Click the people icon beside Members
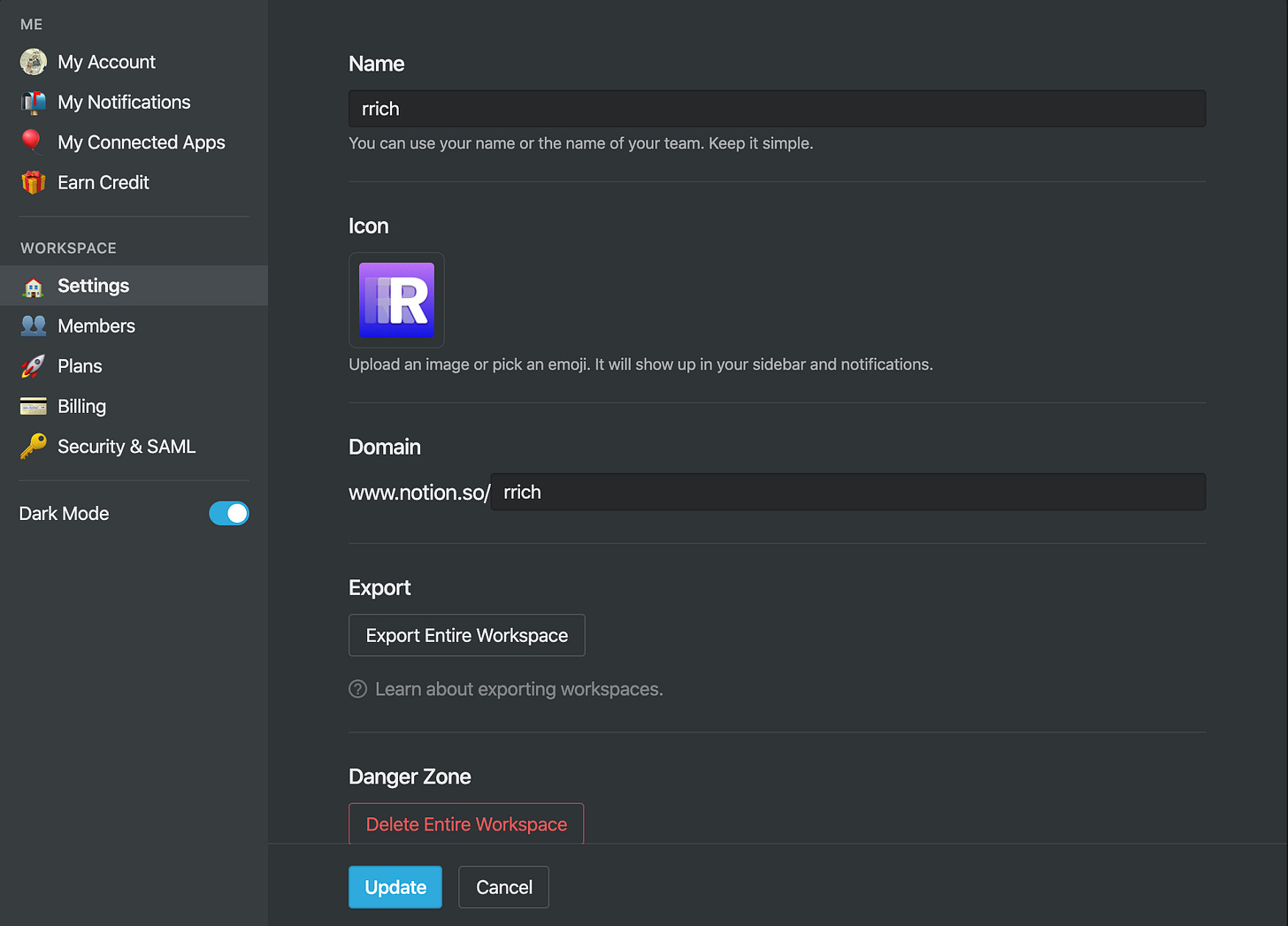Viewport: 1288px width, 926px height. (x=34, y=325)
